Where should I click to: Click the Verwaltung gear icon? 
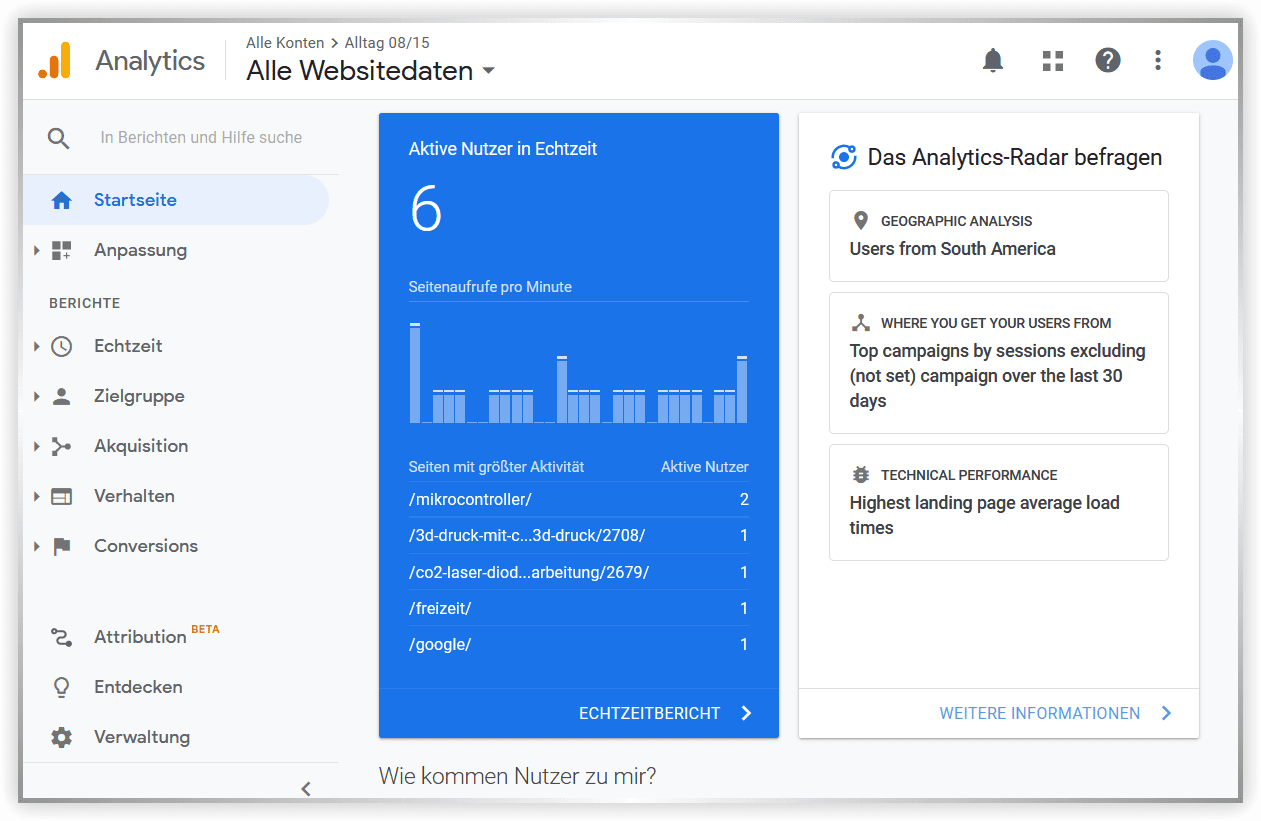pos(62,737)
